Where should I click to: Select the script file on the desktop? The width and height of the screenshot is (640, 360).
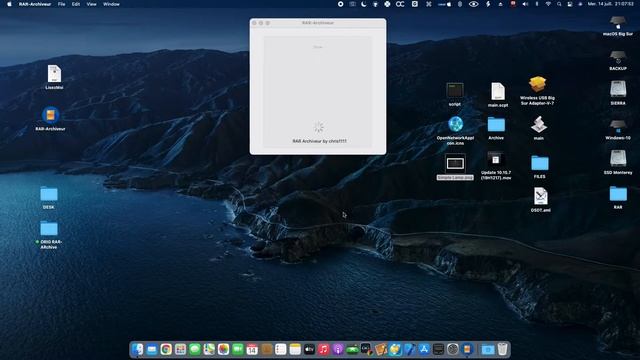[455, 90]
